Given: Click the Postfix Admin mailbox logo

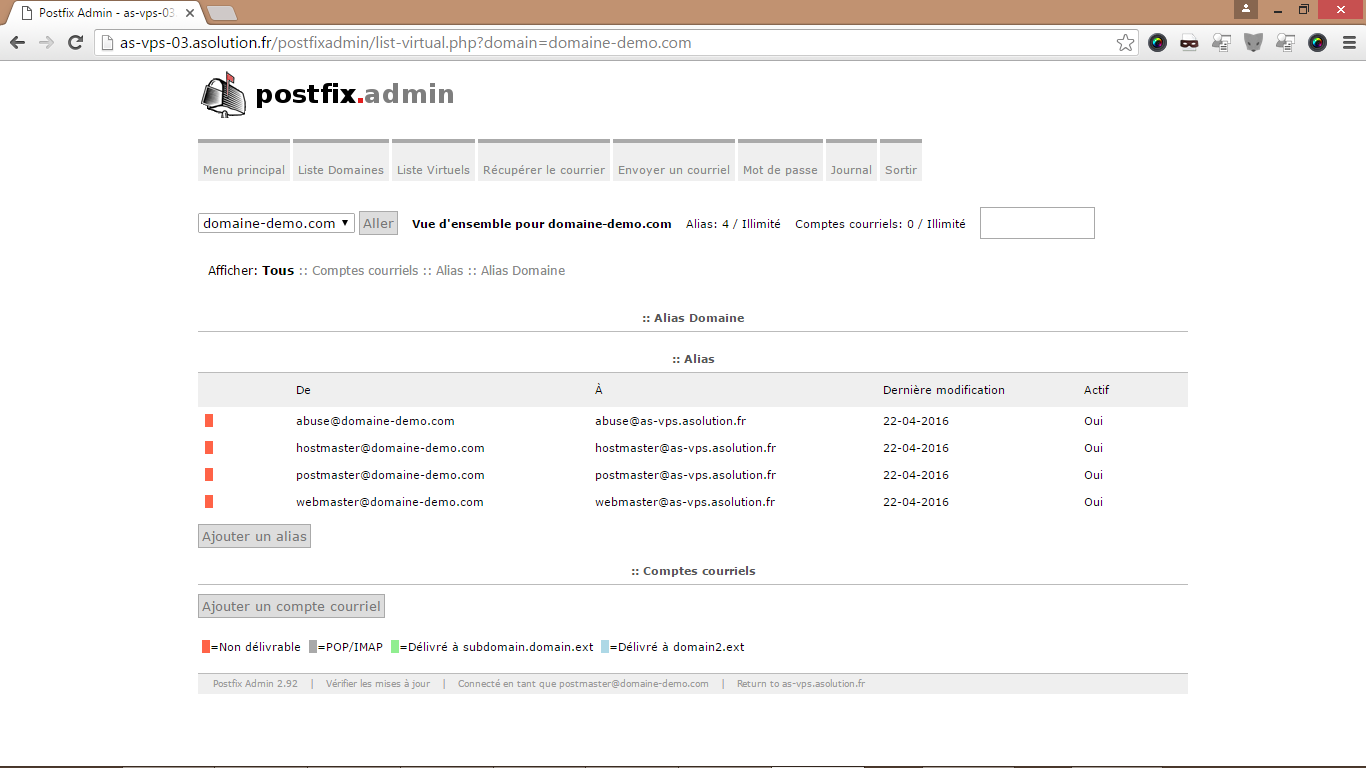Looking at the screenshot, I should (x=223, y=94).
